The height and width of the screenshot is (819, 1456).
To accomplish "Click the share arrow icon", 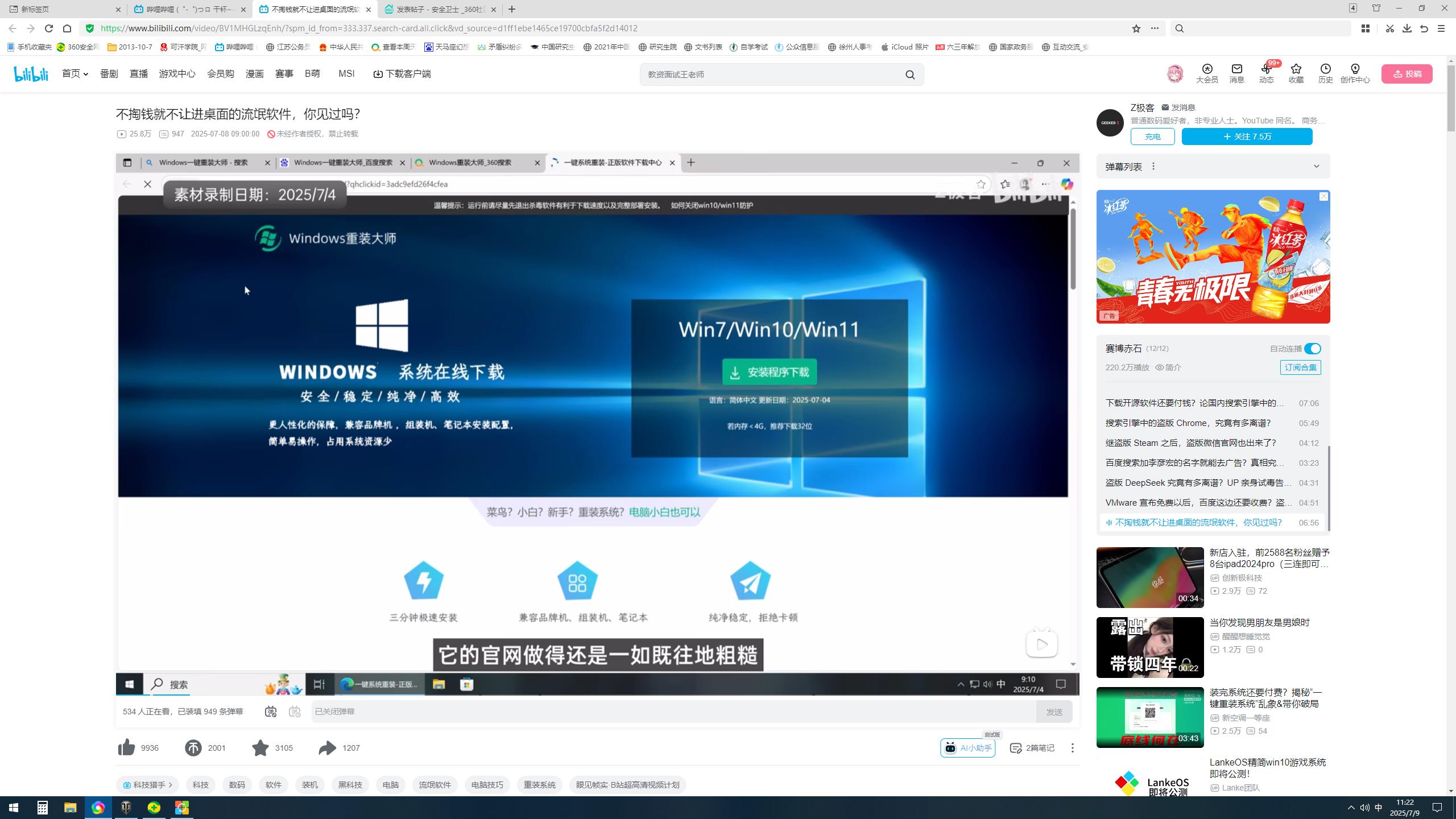I will pyautogui.click(x=327, y=748).
